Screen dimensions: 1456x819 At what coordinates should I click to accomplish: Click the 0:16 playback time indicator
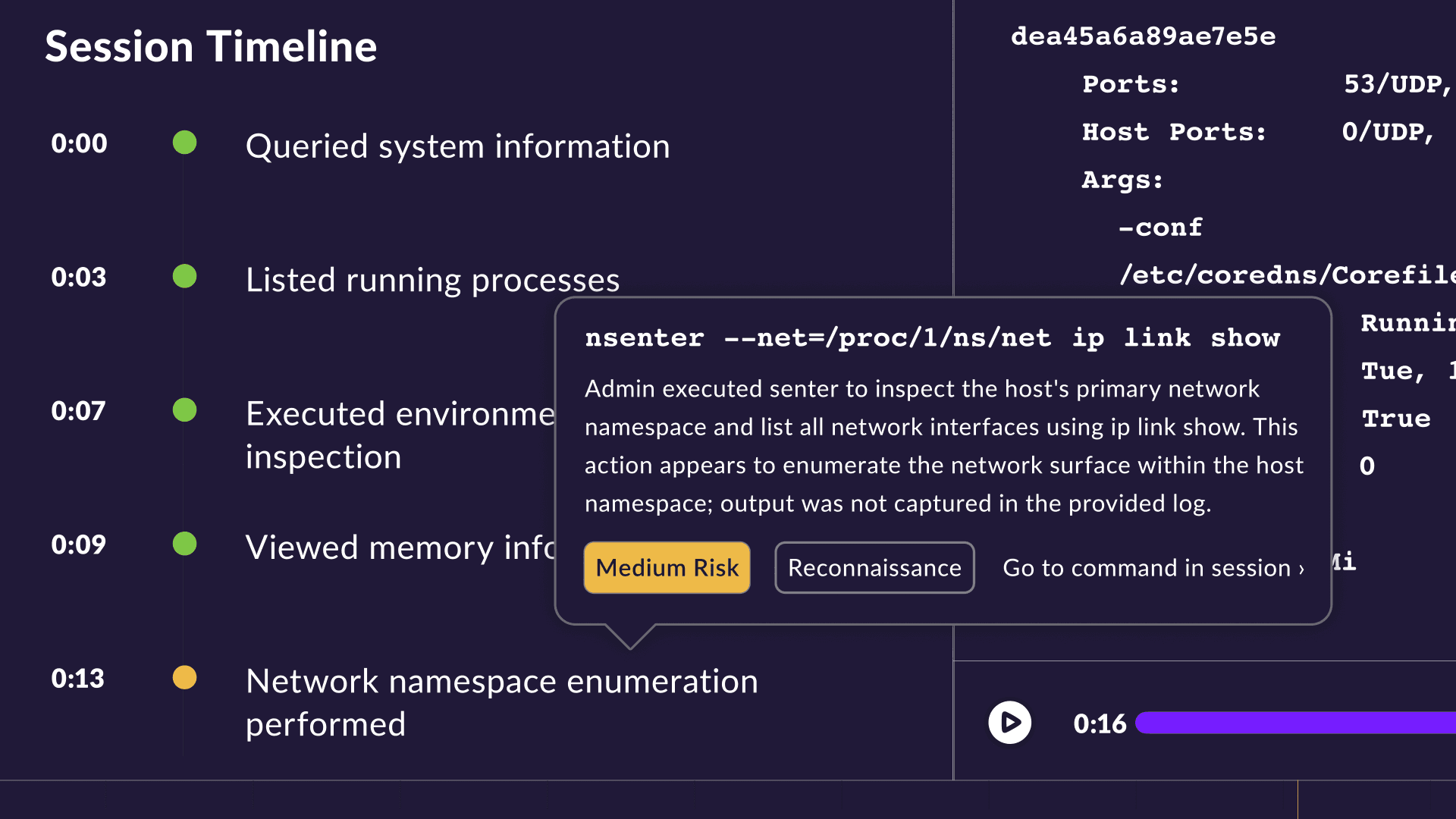pos(1100,723)
